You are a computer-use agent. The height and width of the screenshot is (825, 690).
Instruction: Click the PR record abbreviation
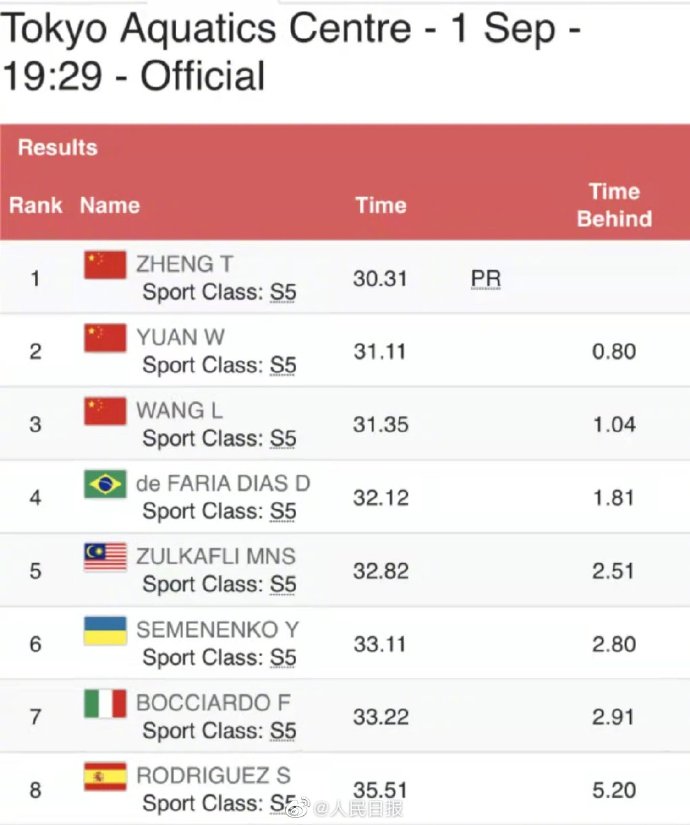tap(486, 279)
